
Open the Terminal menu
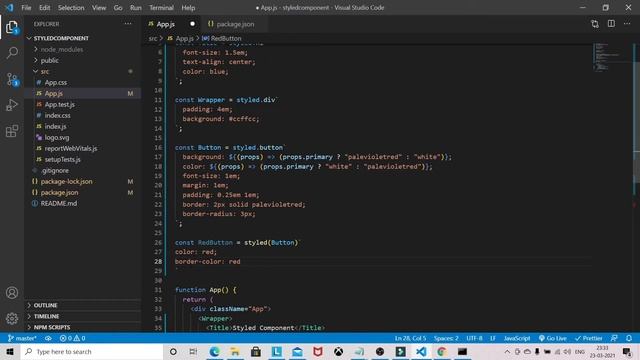161,8
